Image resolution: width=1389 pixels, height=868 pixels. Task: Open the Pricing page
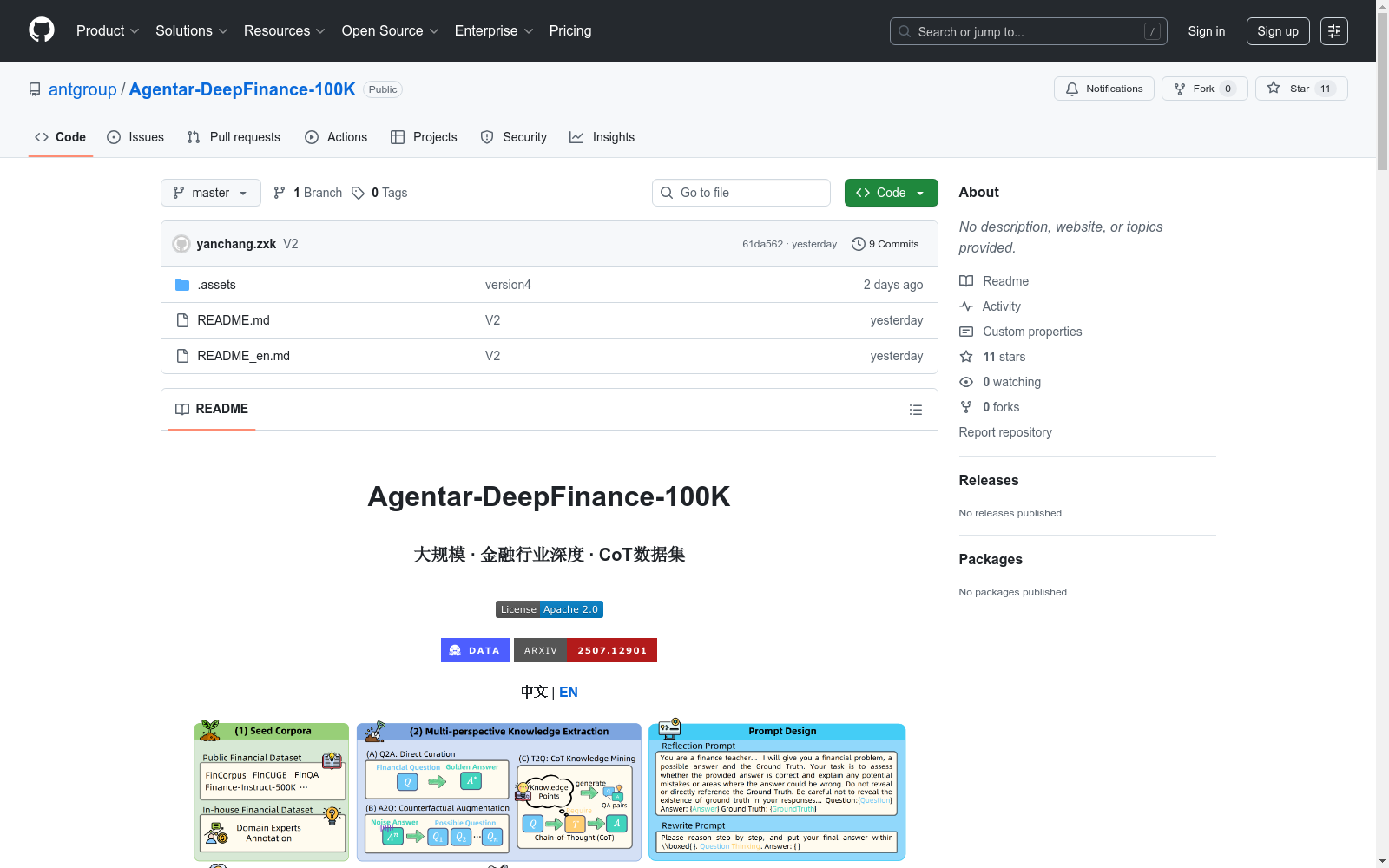(570, 31)
